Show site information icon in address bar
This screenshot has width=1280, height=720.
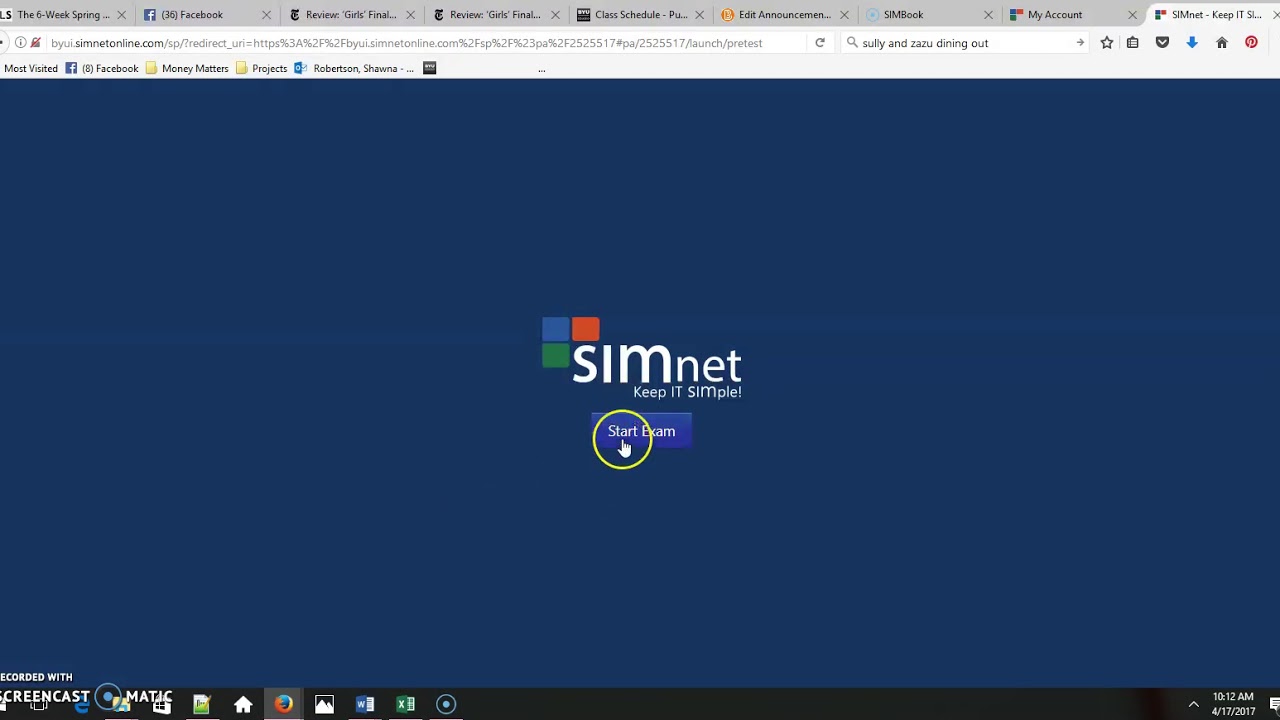[x=20, y=43]
